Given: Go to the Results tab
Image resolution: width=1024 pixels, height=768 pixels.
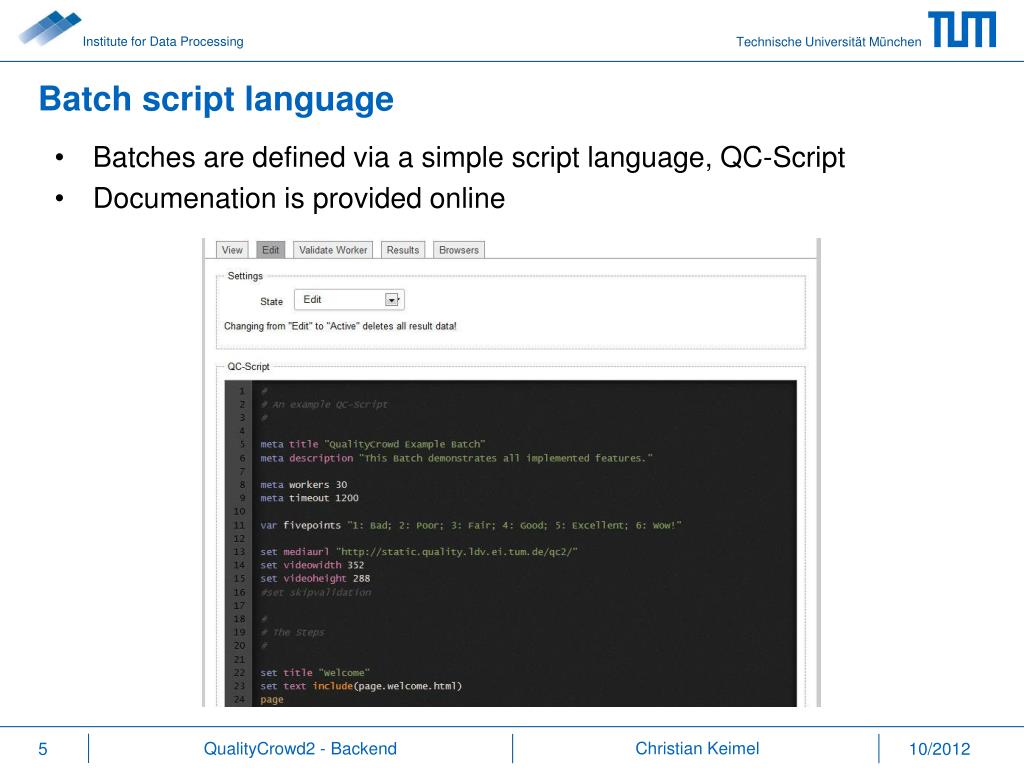Looking at the screenshot, I should 403,250.
